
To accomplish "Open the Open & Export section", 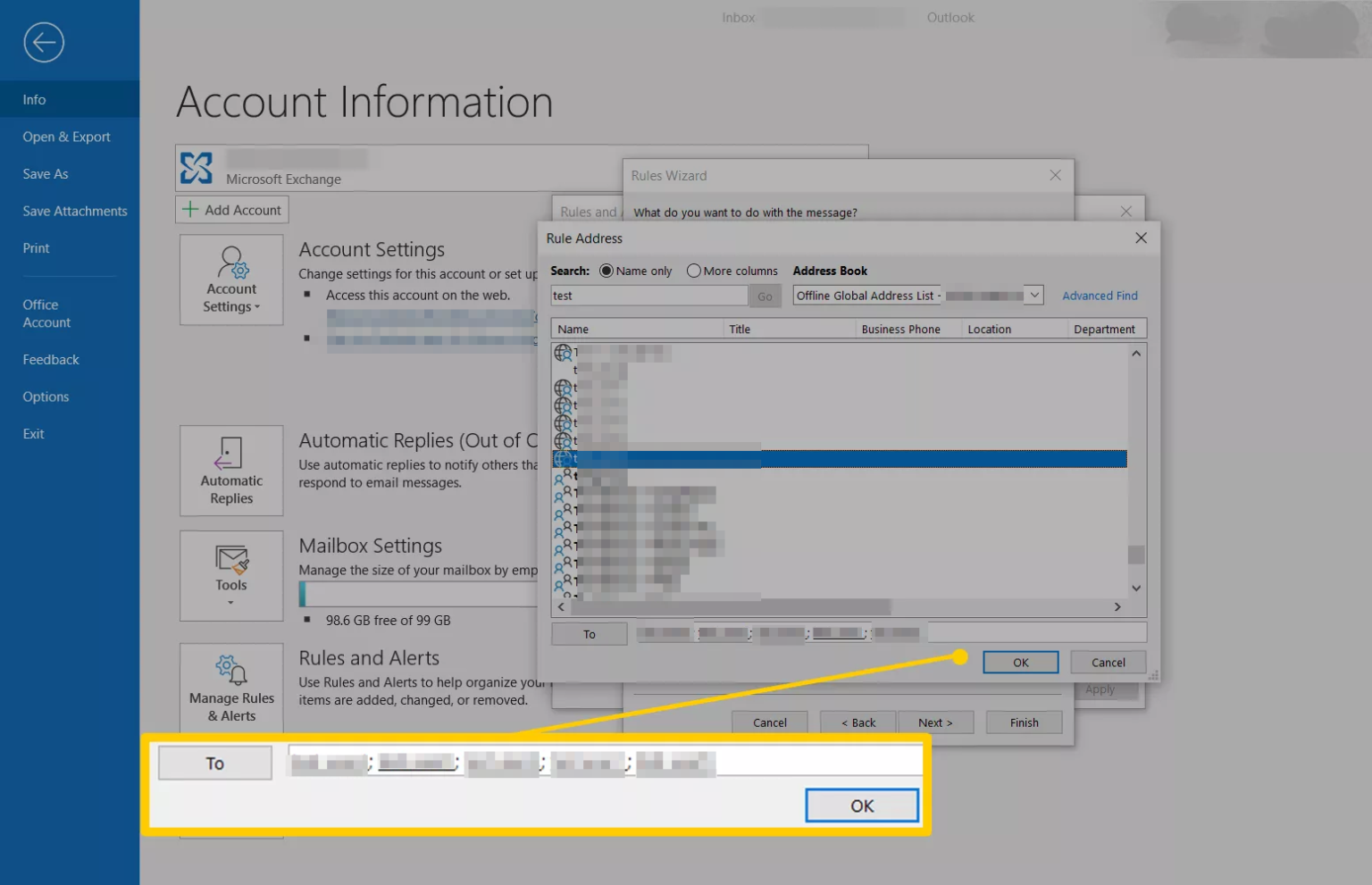I will 67,137.
